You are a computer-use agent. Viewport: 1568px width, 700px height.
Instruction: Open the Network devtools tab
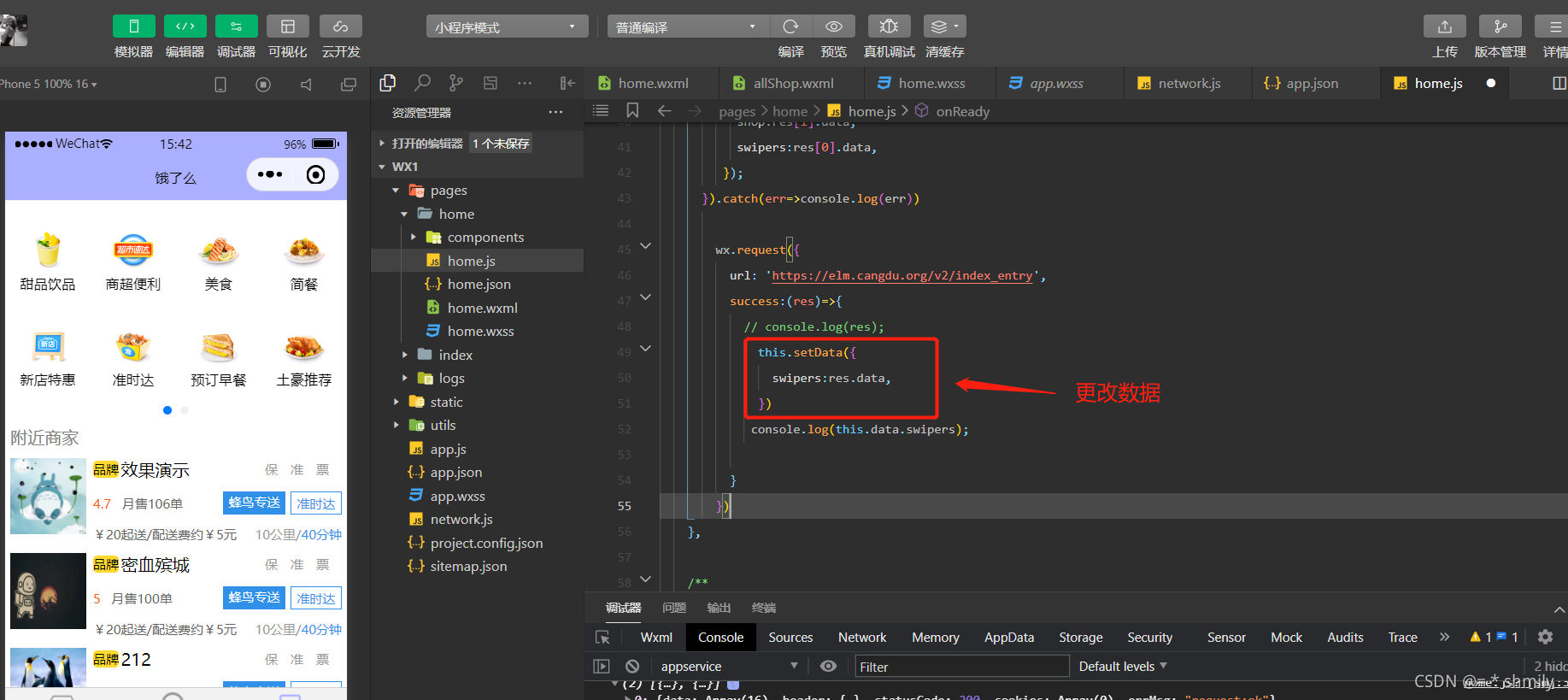pyautogui.click(x=862, y=637)
